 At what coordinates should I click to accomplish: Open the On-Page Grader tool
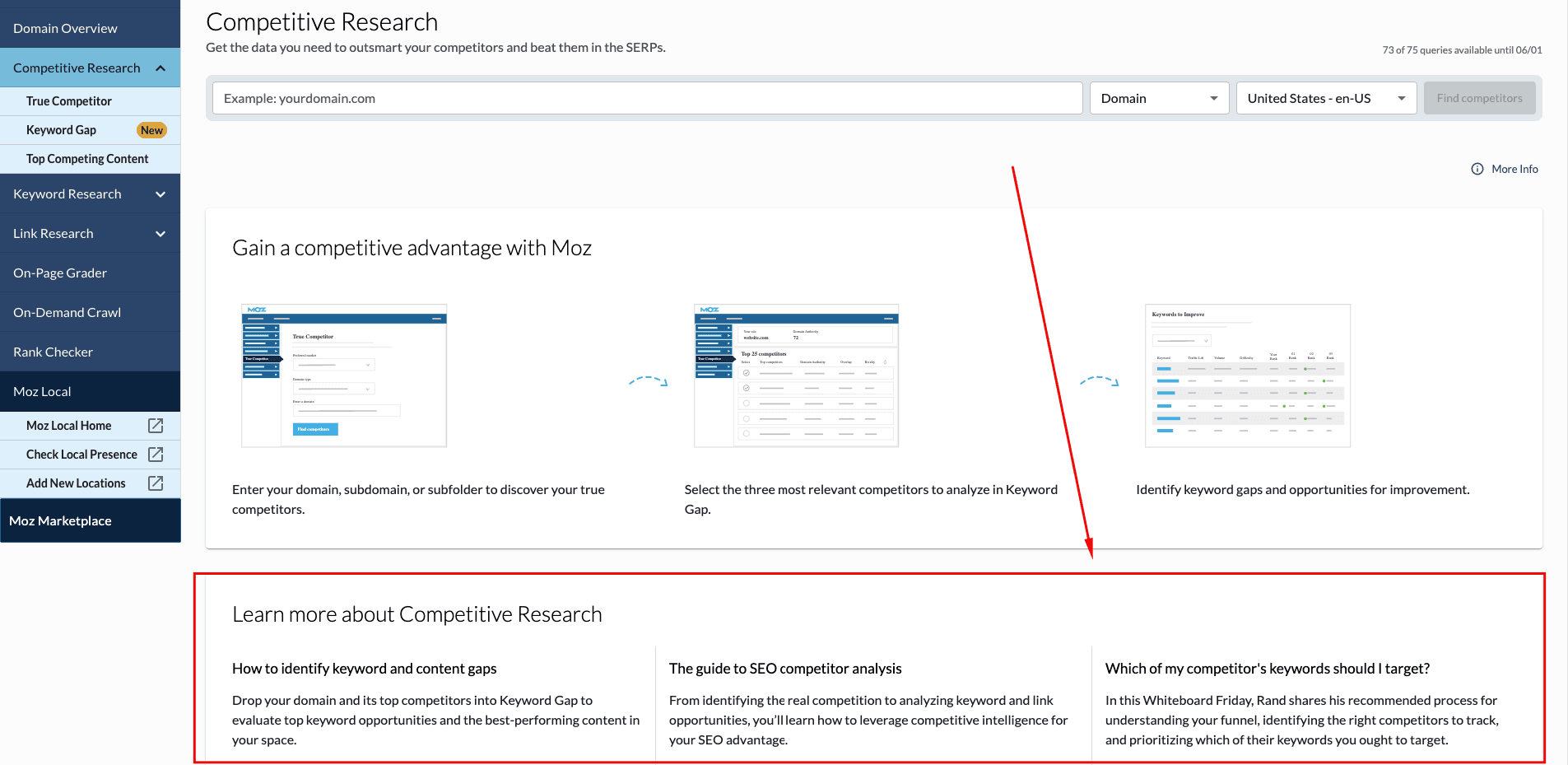[60, 273]
